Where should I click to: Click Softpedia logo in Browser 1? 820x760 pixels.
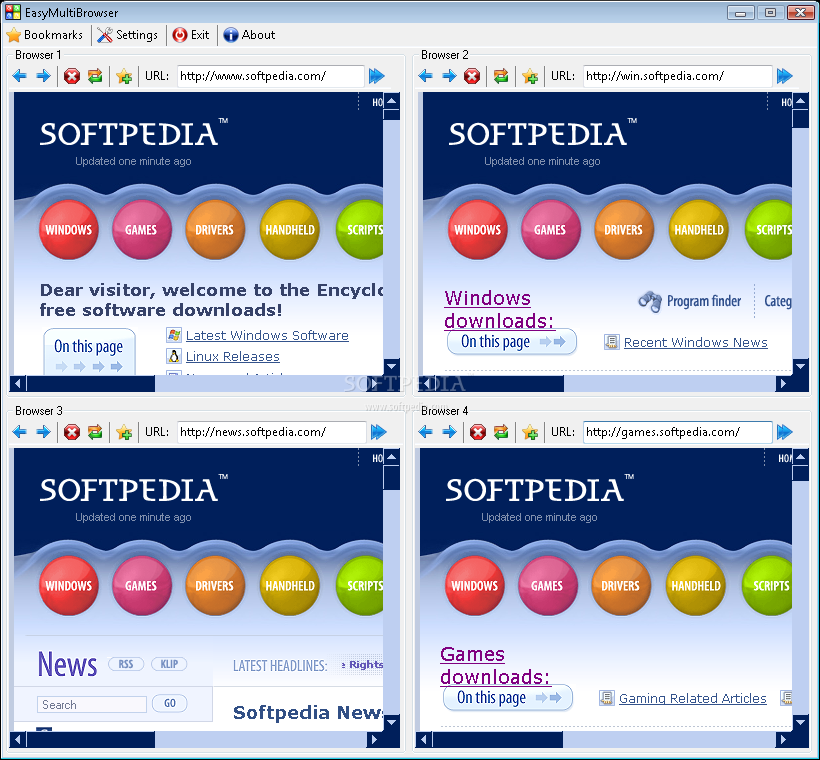click(x=134, y=134)
